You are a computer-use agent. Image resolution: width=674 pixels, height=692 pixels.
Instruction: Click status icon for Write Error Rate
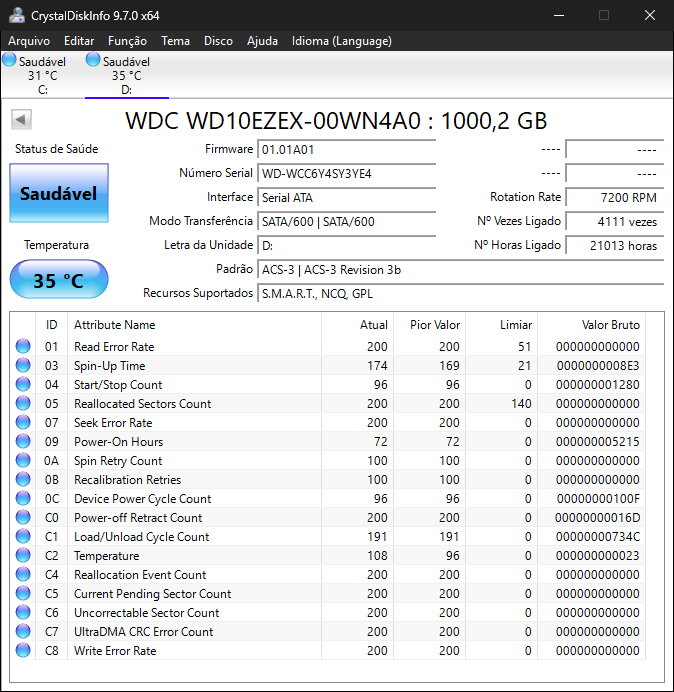[23, 651]
